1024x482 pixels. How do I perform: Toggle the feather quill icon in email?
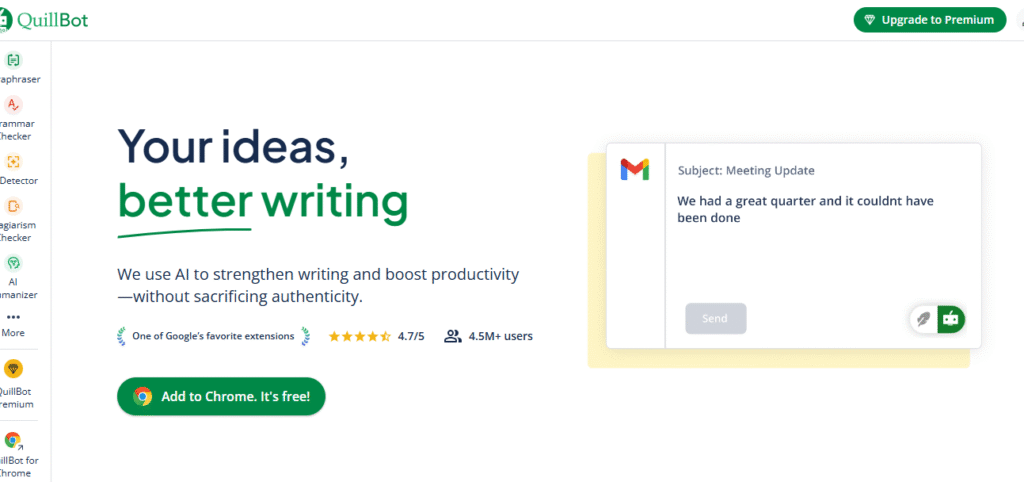tap(924, 319)
